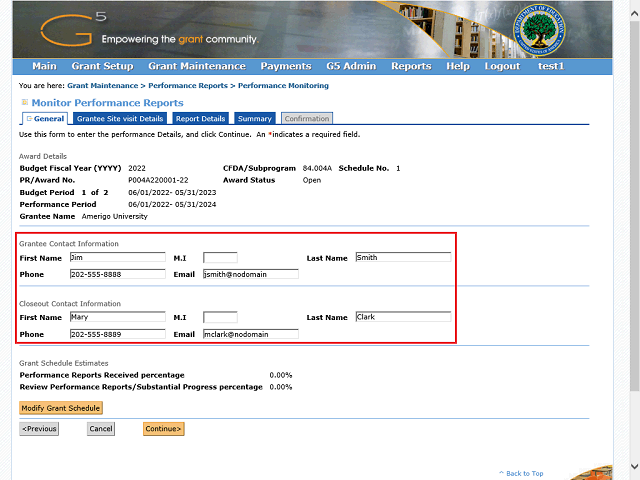Screen dimensions: 640x480
Task: Switch to the Grantee Site visit Details tab
Action: [x=120, y=119]
